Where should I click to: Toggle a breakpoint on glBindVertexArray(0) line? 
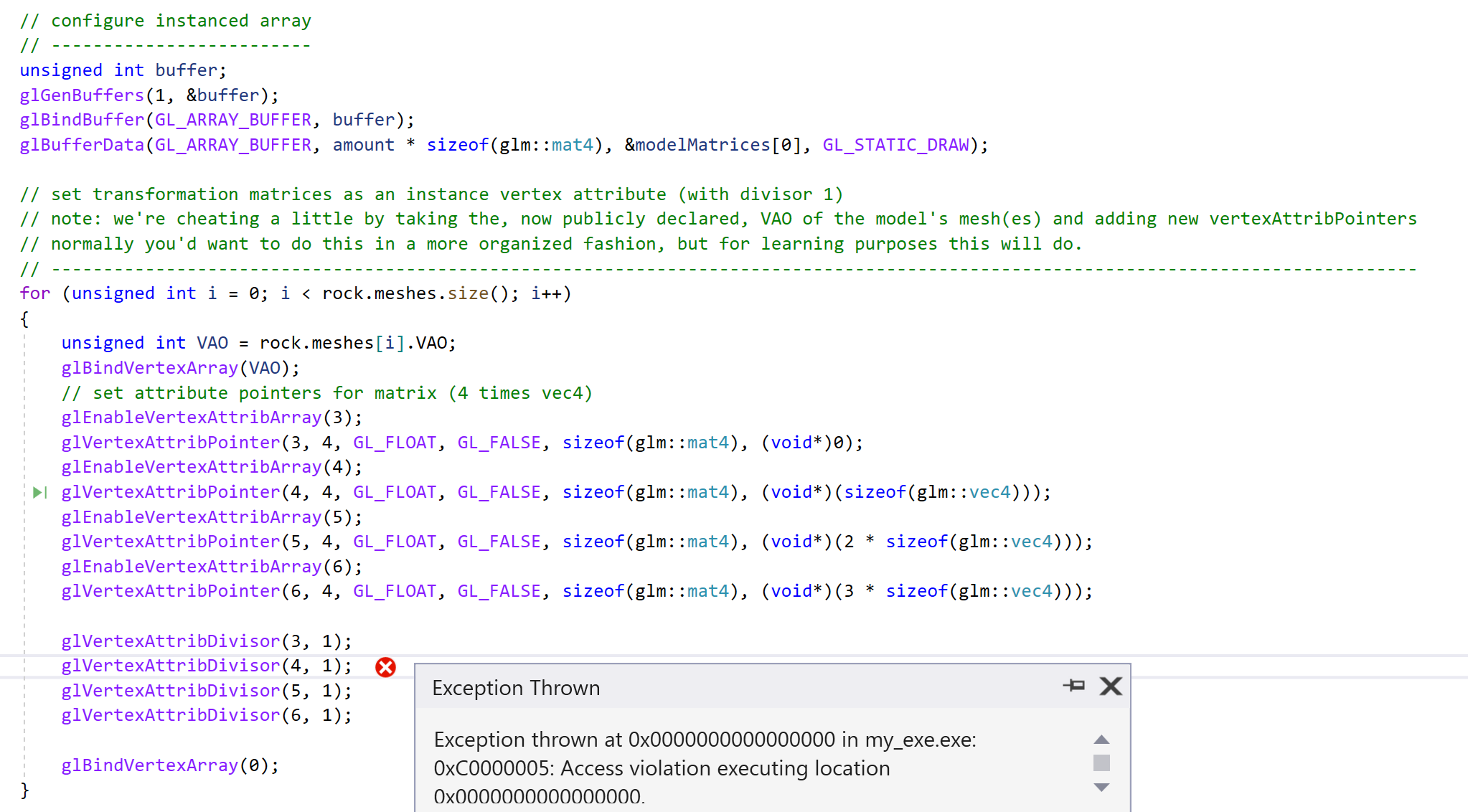tap(10, 765)
